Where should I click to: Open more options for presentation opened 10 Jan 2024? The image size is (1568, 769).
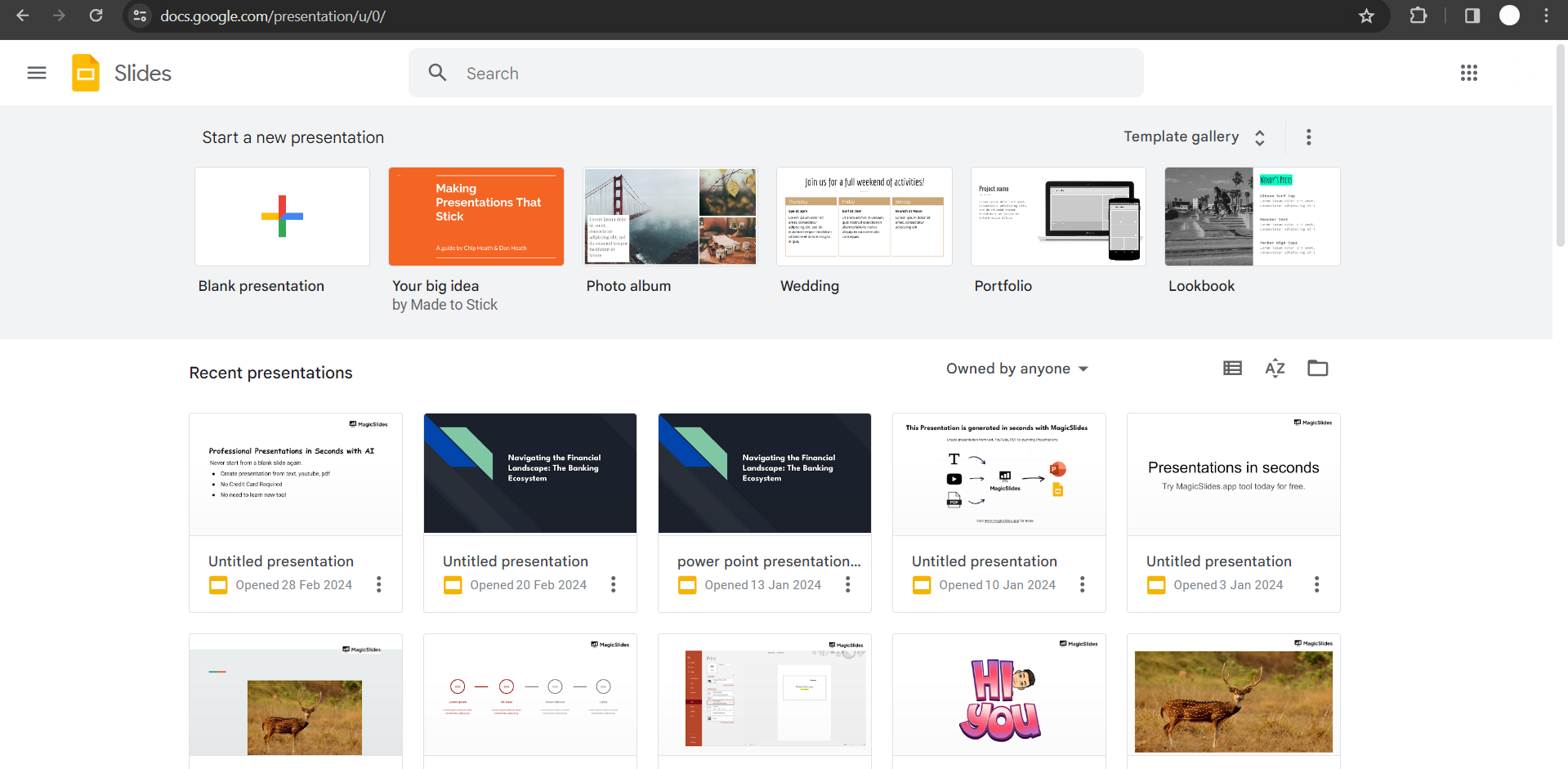click(1083, 584)
